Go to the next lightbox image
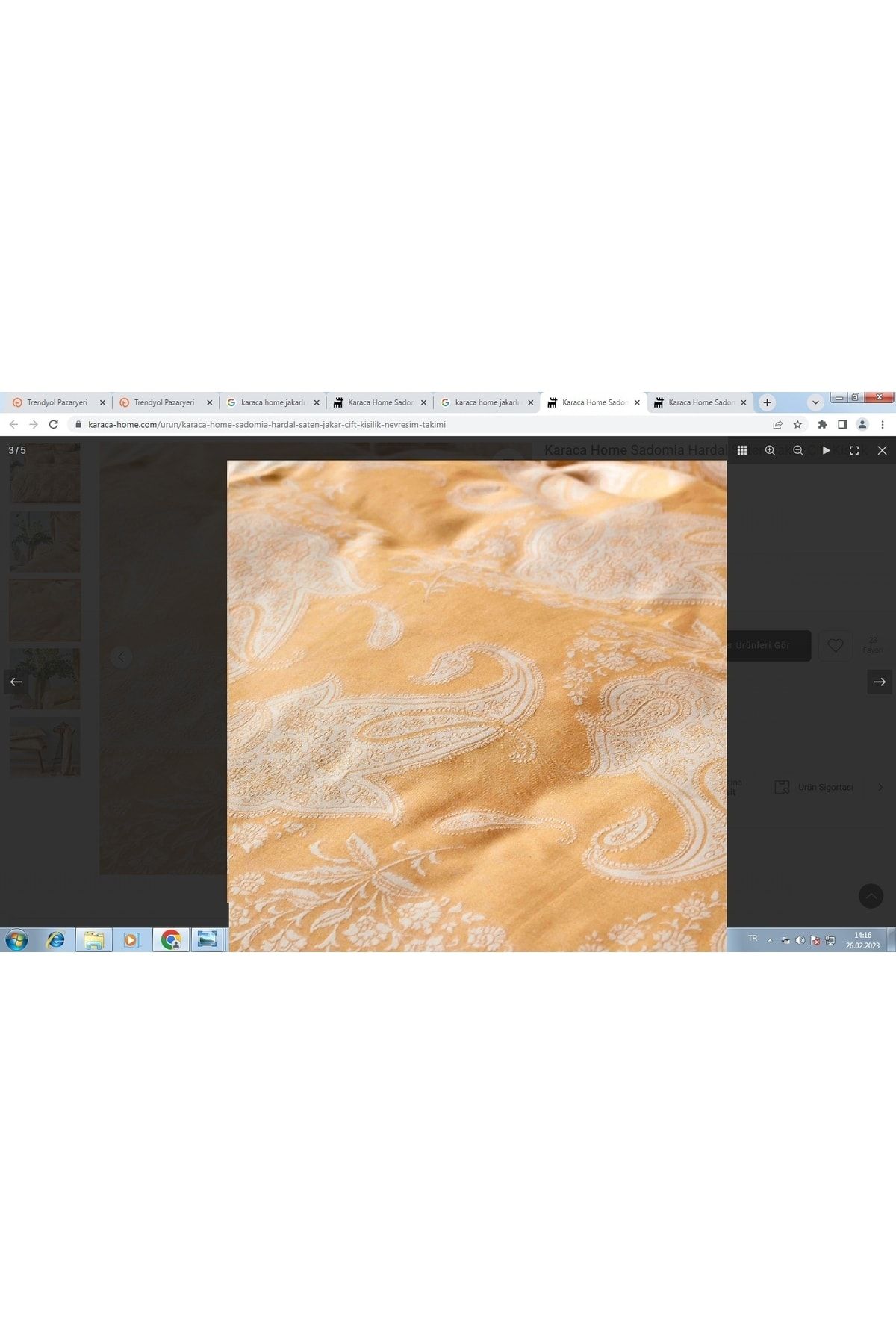896x1344 pixels. (x=880, y=682)
